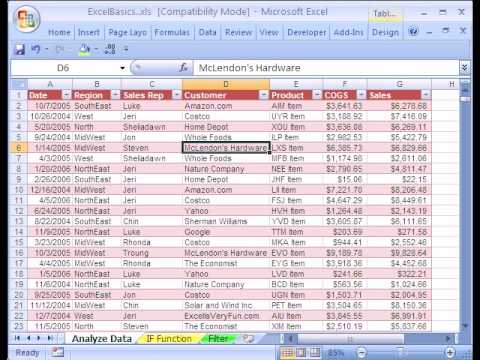The image size is (480, 360).
Task: Click formula bar text McLendon's Hardware
Action: (249, 68)
